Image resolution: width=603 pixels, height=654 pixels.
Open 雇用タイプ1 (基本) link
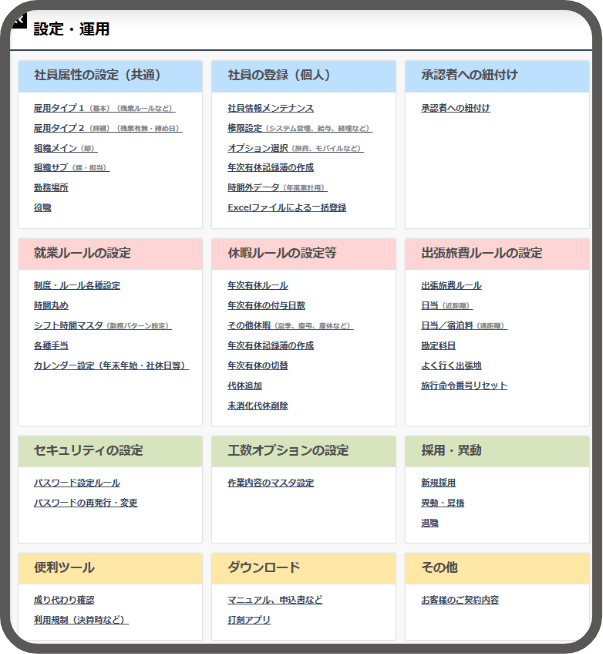point(104,108)
